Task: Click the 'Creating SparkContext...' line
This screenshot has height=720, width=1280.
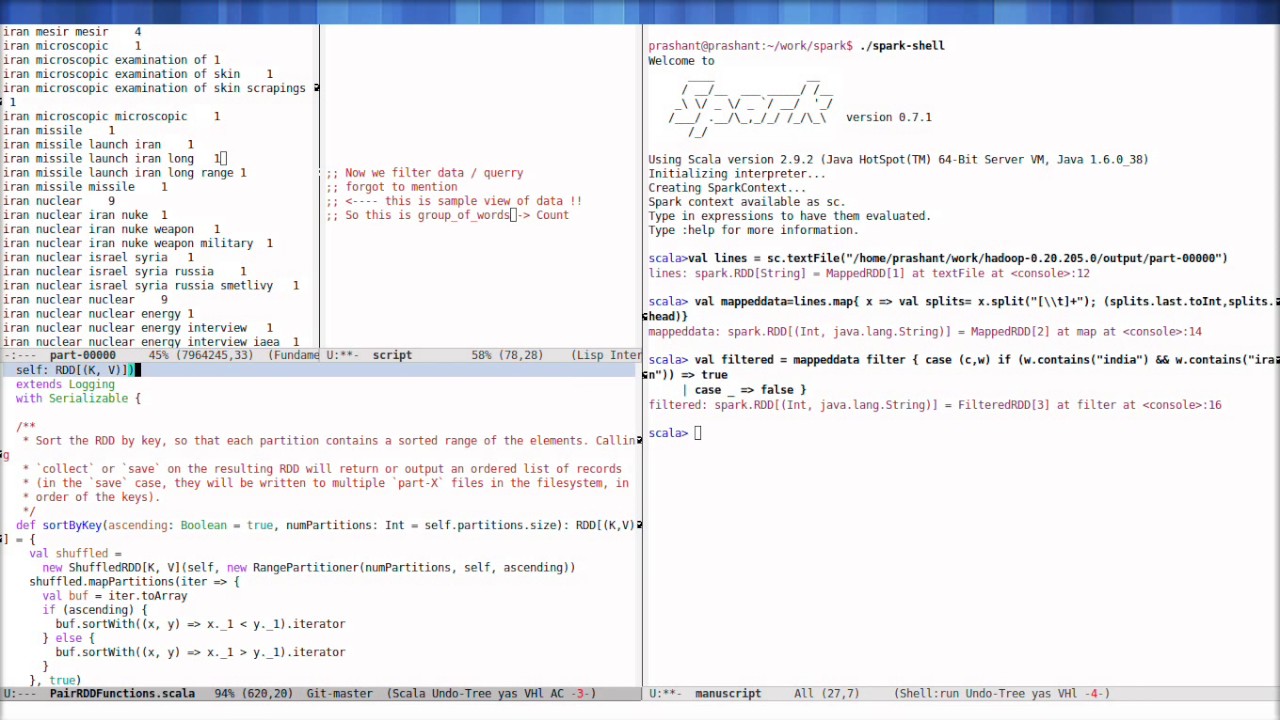Action: click(x=726, y=188)
